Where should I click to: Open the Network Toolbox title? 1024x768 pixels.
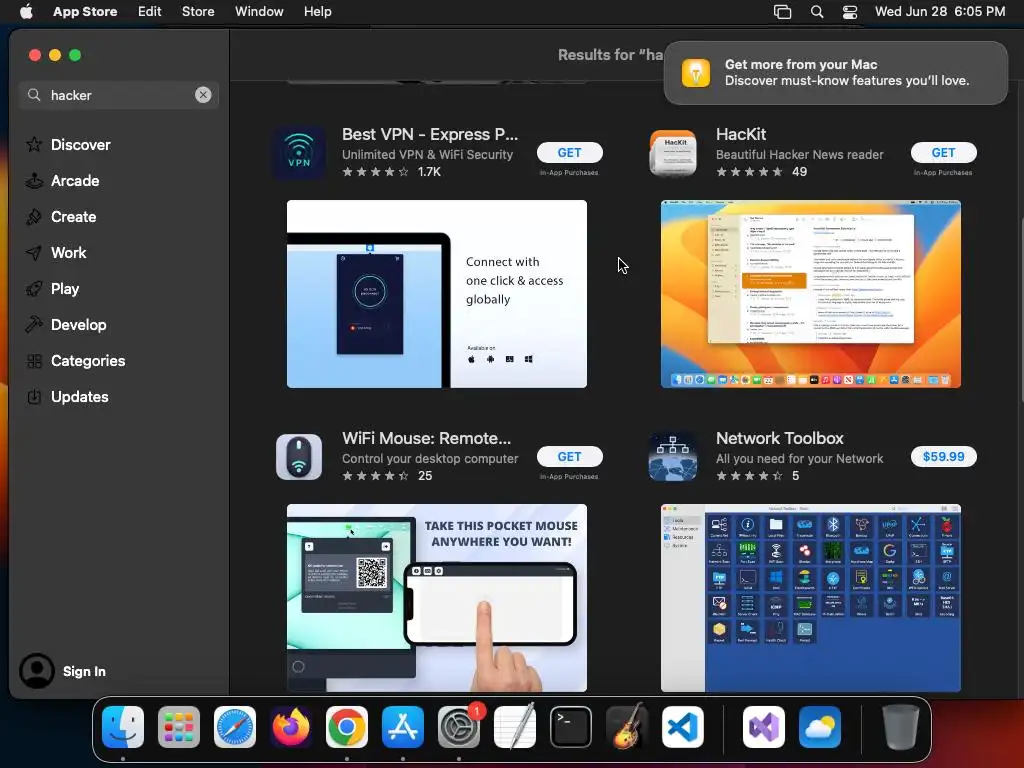tap(779, 438)
